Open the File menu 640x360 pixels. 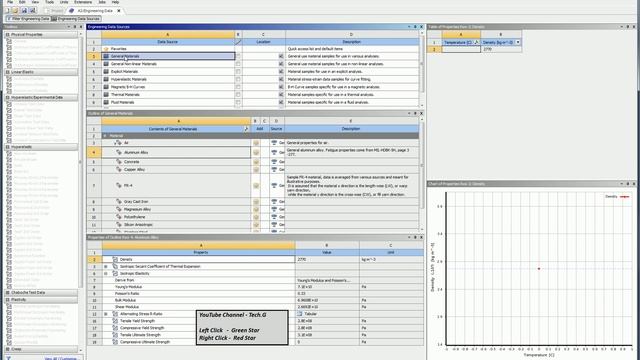coord(10,2)
